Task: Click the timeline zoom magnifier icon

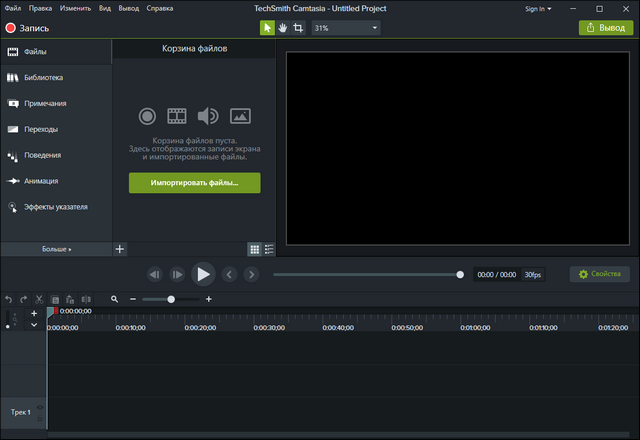Action: pyautogui.click(x=115, y=299)
